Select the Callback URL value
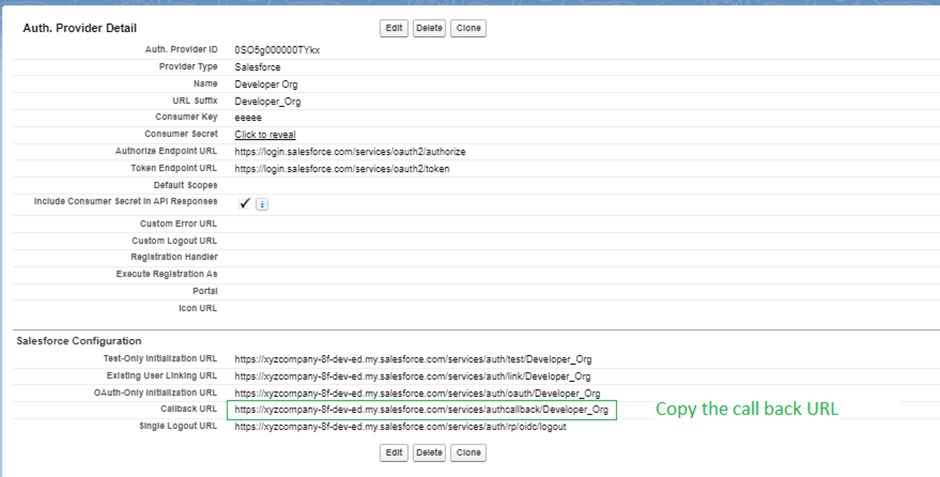 coord(421,410)
